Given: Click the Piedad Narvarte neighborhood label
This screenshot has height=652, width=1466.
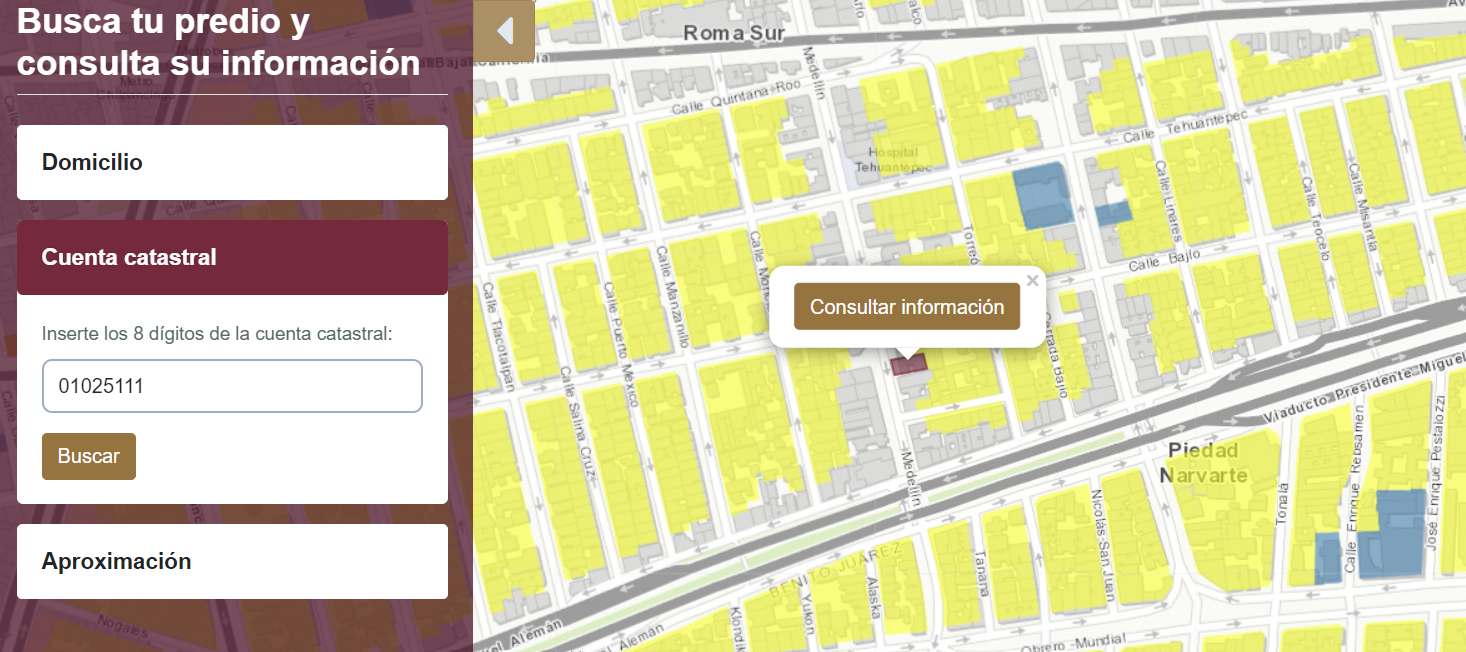Looking at the screenshot, I should point(1204,462).
